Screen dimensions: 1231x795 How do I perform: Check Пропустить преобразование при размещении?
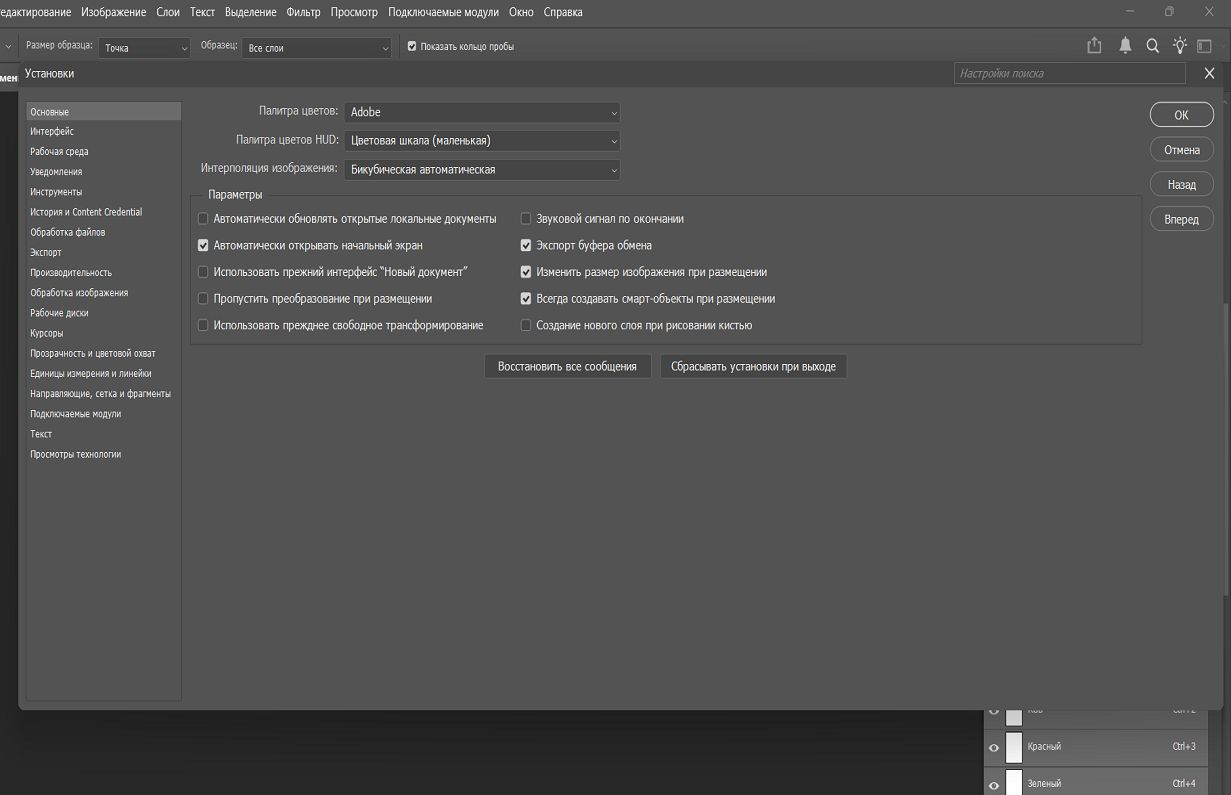click(203, 299)
